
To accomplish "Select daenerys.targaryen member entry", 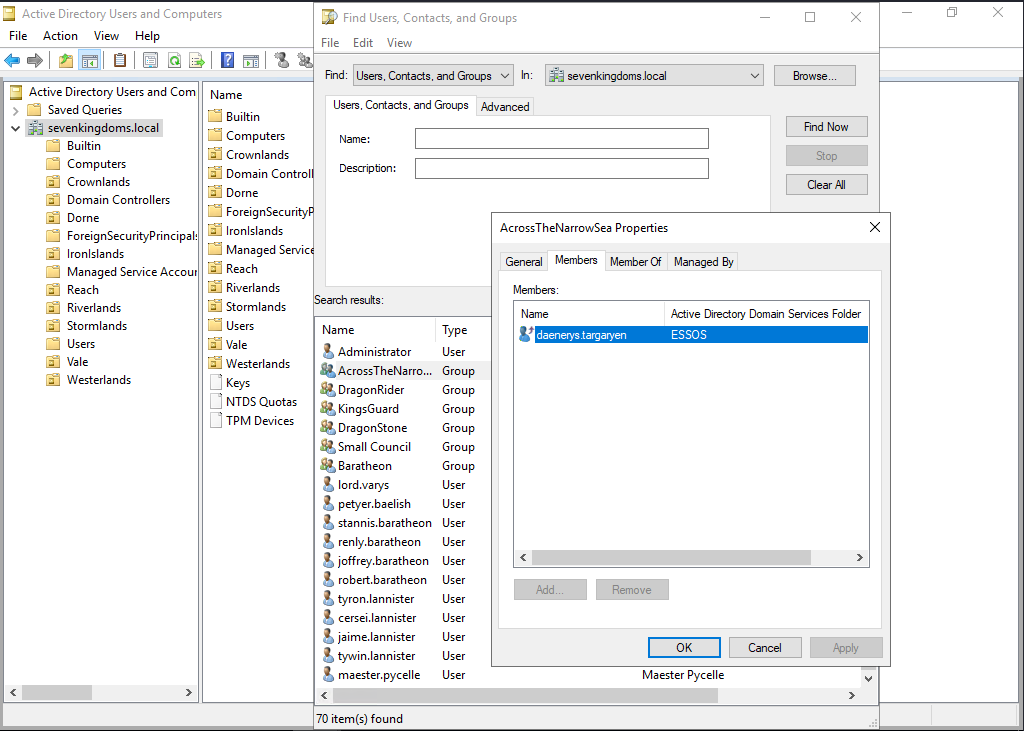I will [581, 335].
